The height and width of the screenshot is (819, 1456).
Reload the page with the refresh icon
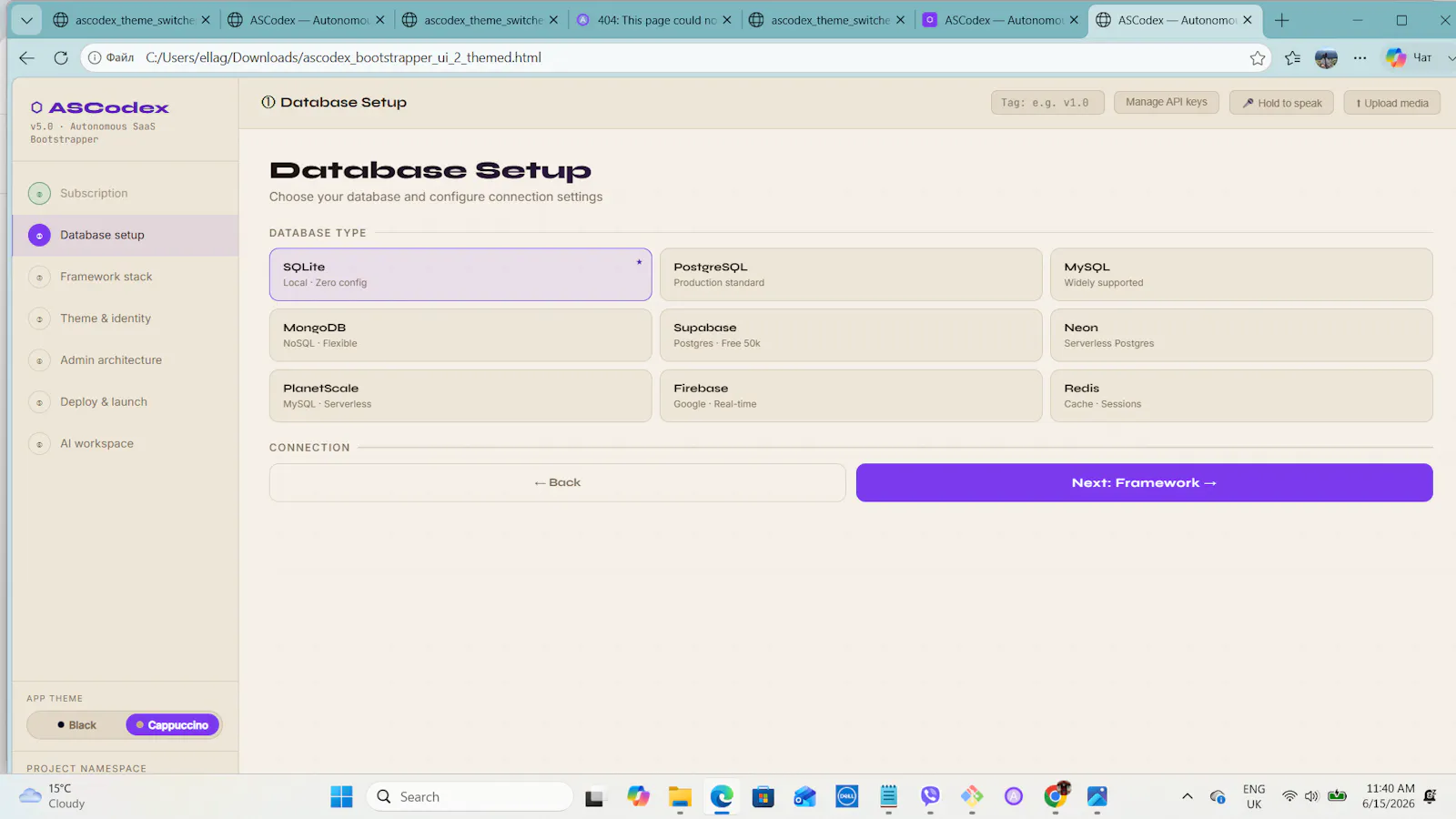pos(61,57)
